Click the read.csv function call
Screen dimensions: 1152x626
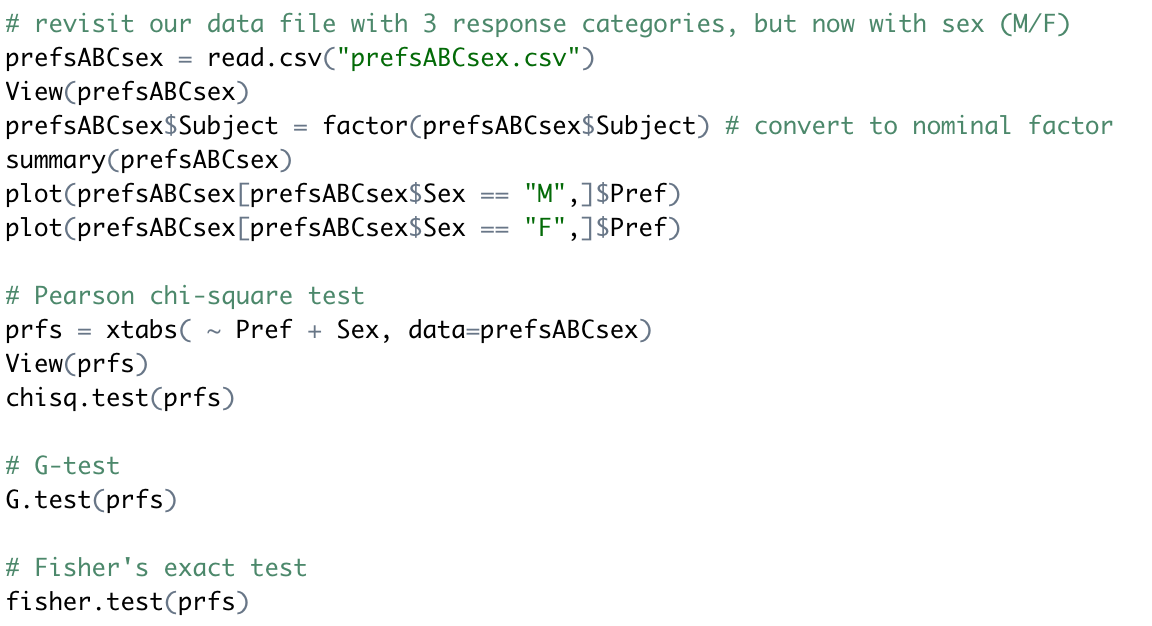click(x=270, y=58)
